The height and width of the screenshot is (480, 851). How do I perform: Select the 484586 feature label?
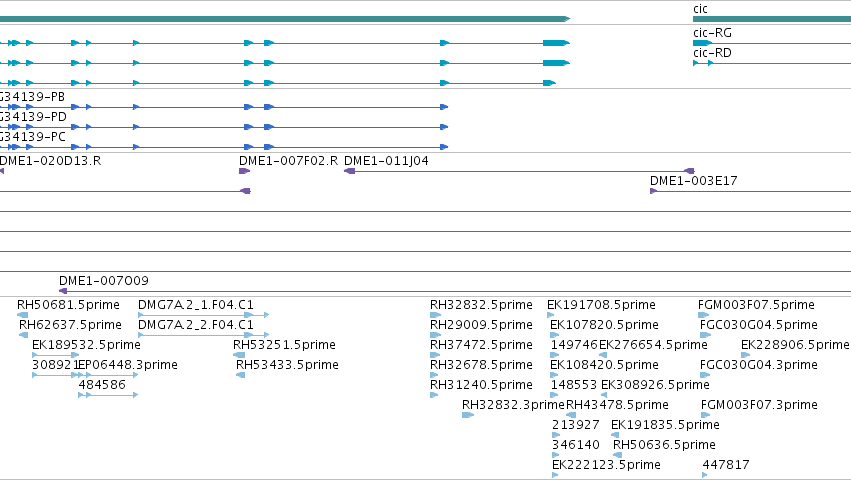click(102, 385)
